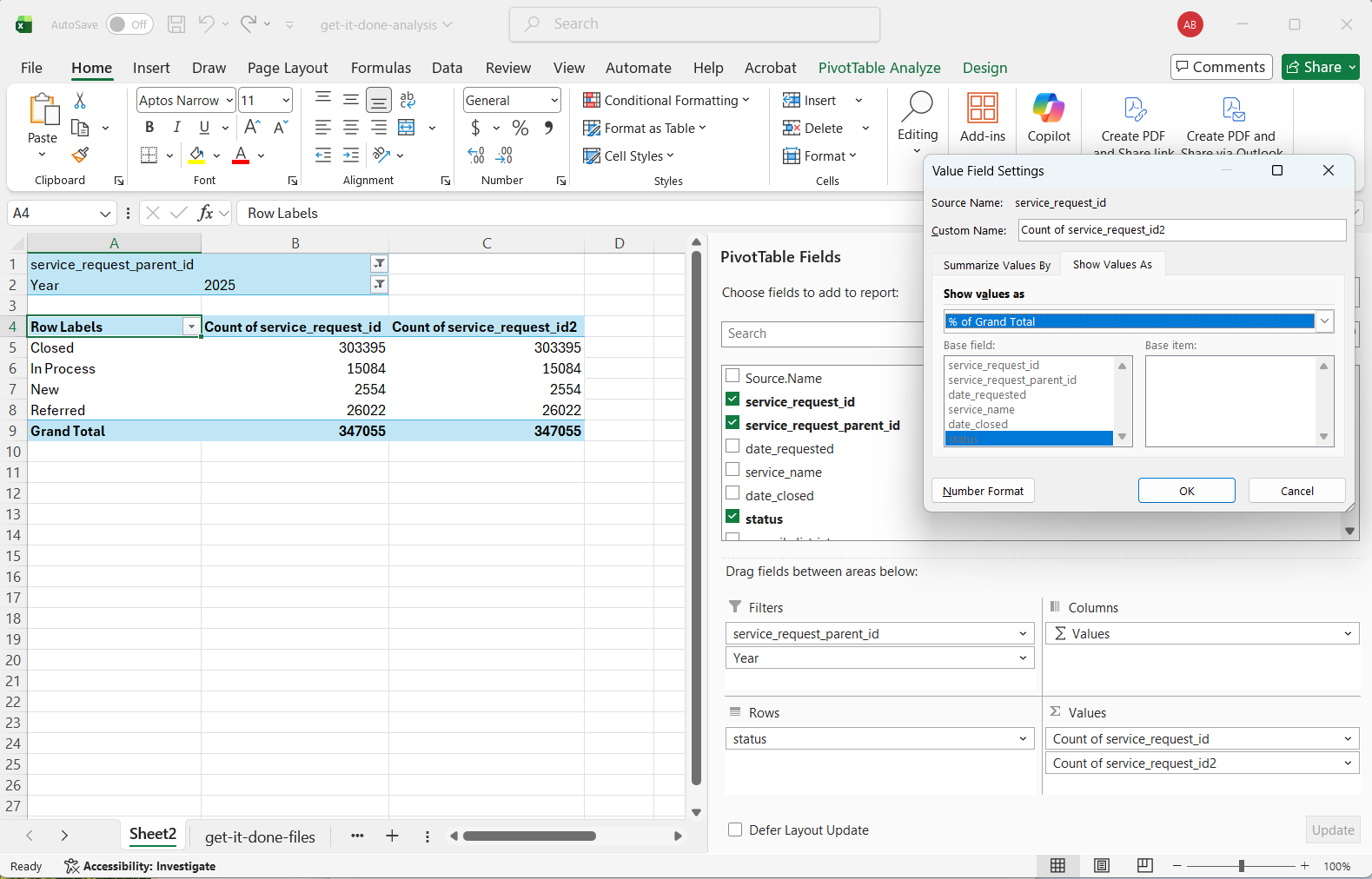The height and width of the screenshot is (879, 1372).
Task: Open the Year filter button in B2
Action: tap(379, 285)
